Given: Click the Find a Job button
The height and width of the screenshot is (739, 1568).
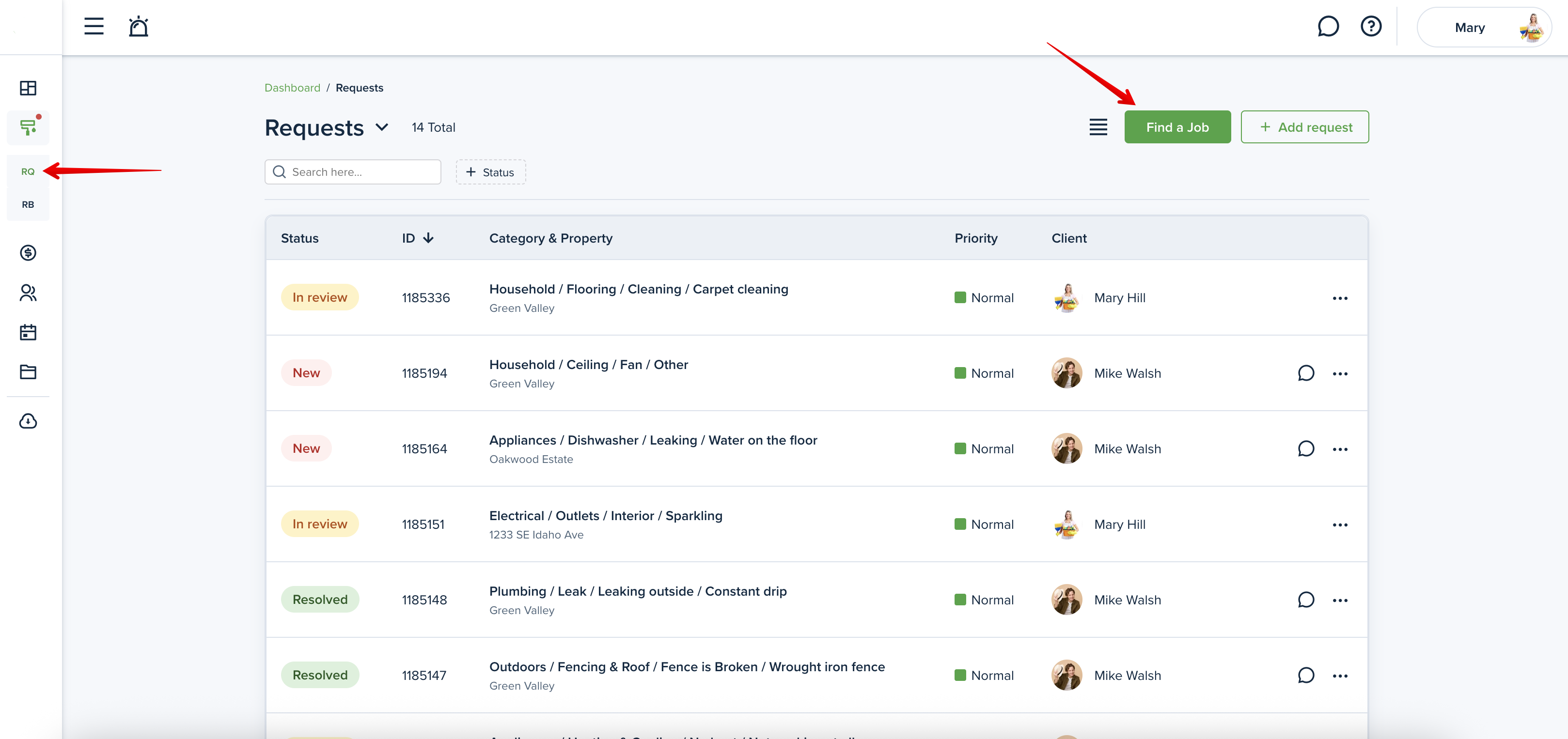Looking at the screenshot, I should tap(1176, 127).
